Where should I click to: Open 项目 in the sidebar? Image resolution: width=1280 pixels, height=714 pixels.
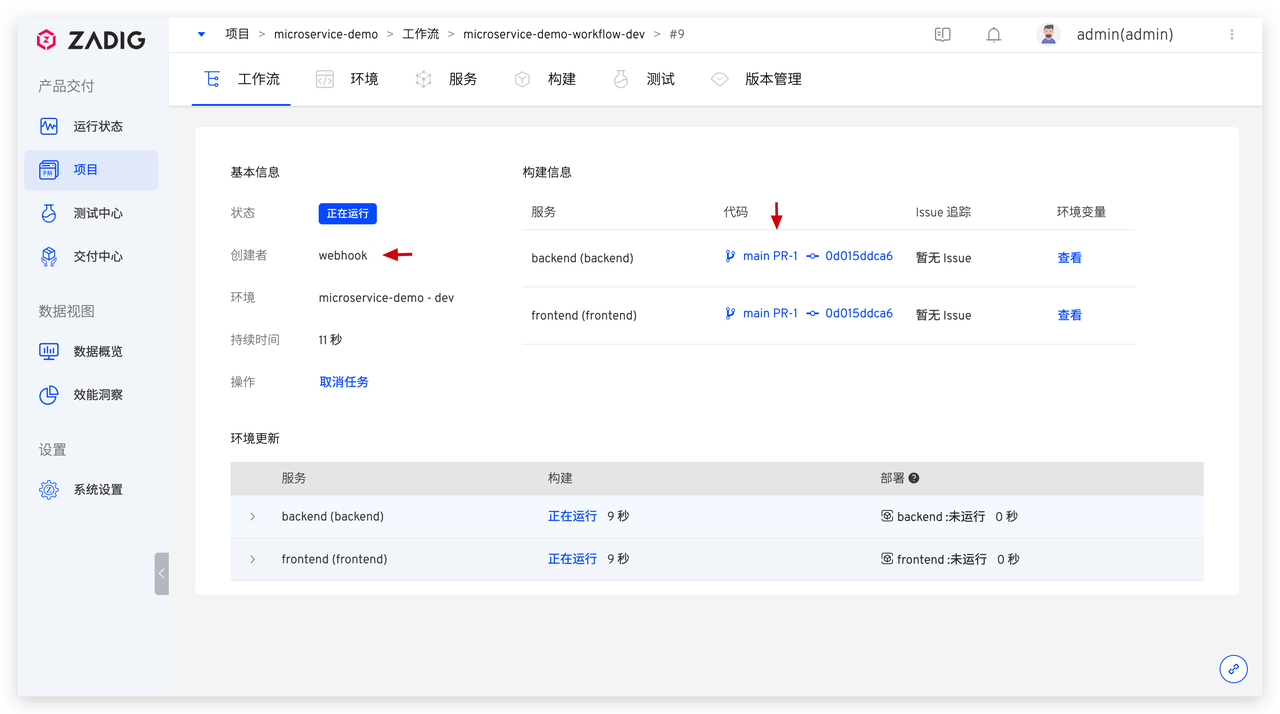pos(91,170)
